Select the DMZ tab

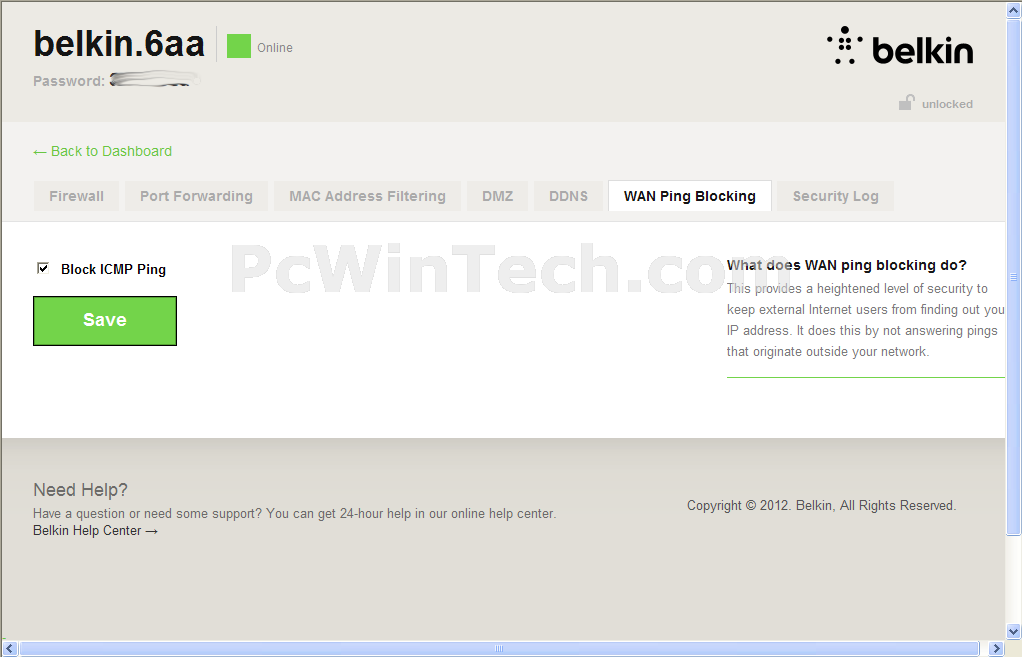(x=497, y=196)
